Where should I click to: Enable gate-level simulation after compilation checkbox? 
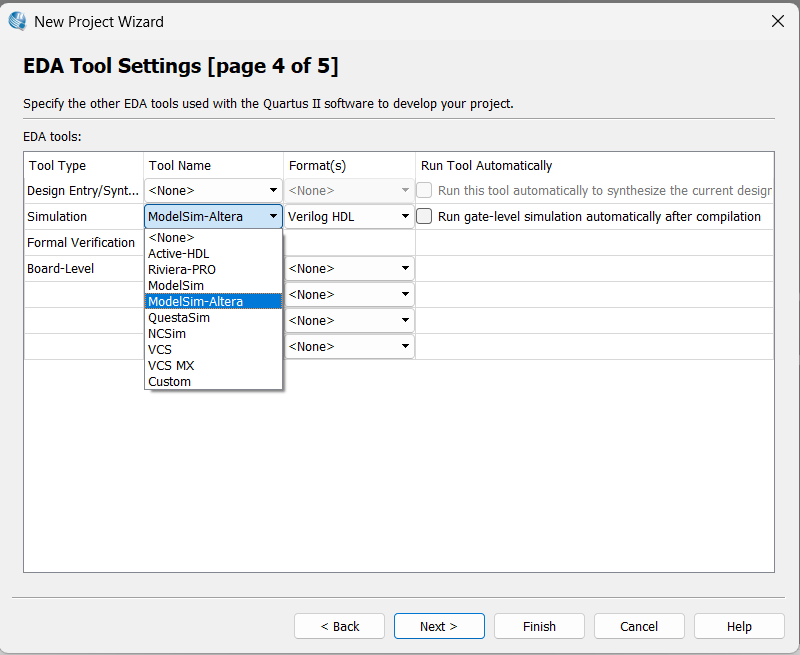coord(424,216)
